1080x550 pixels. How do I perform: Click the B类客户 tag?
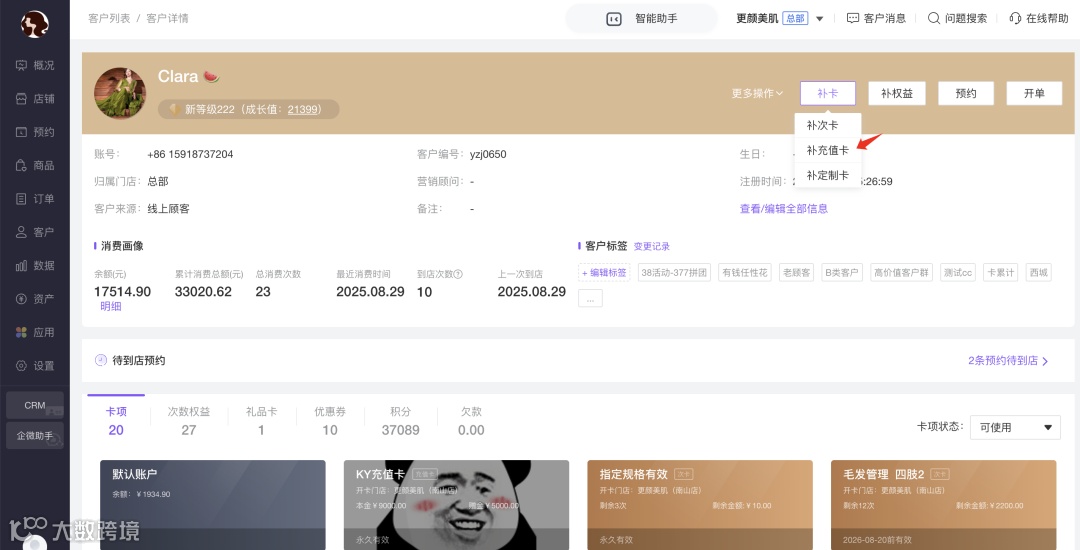click(842, 273)
